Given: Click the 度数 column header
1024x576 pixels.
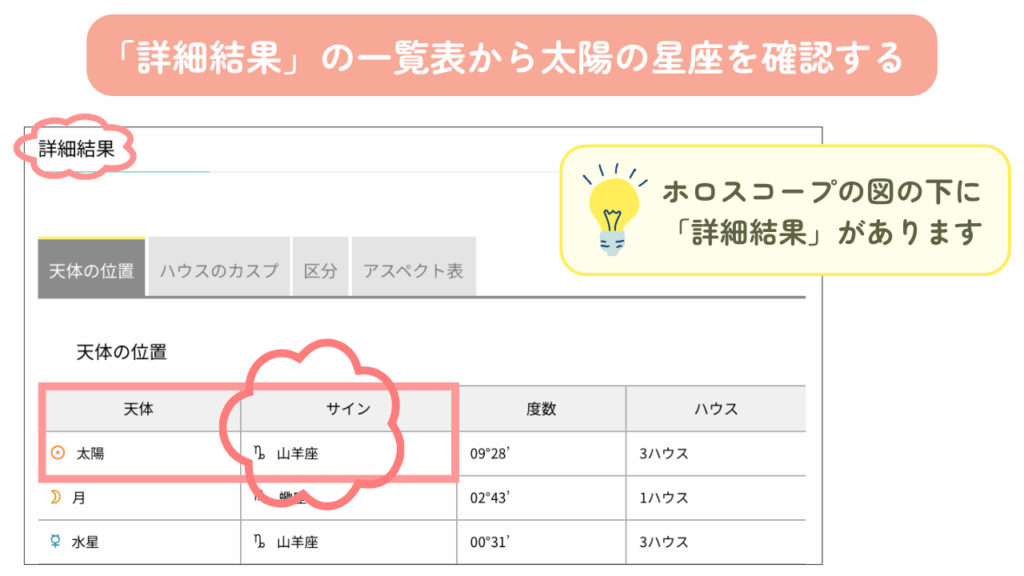Looking at the screenshot, I should pyautogui.click(x=541, y=409).
